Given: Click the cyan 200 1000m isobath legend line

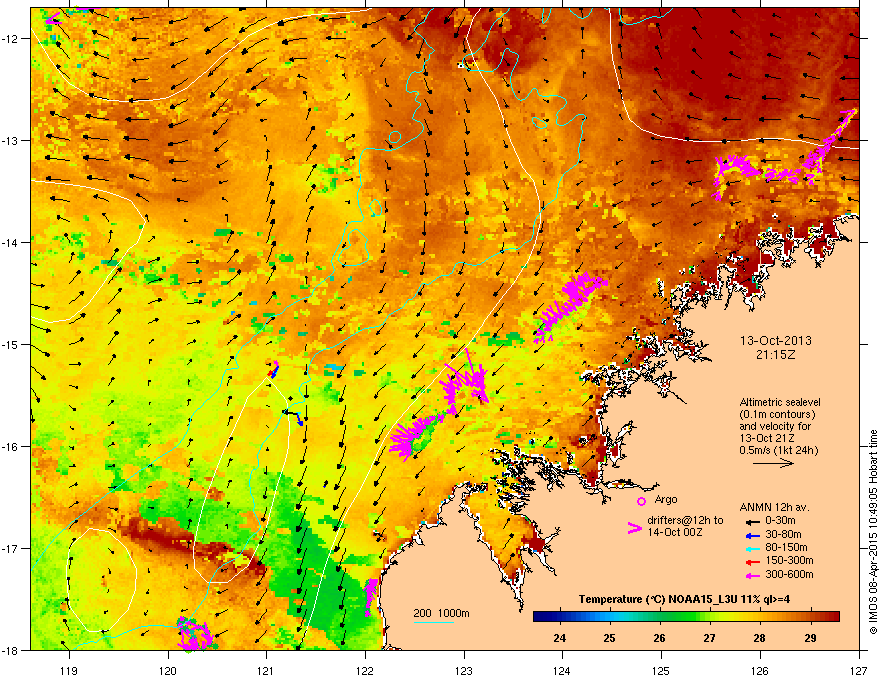Looking at the screenshot, I should (x=433, y=622).
